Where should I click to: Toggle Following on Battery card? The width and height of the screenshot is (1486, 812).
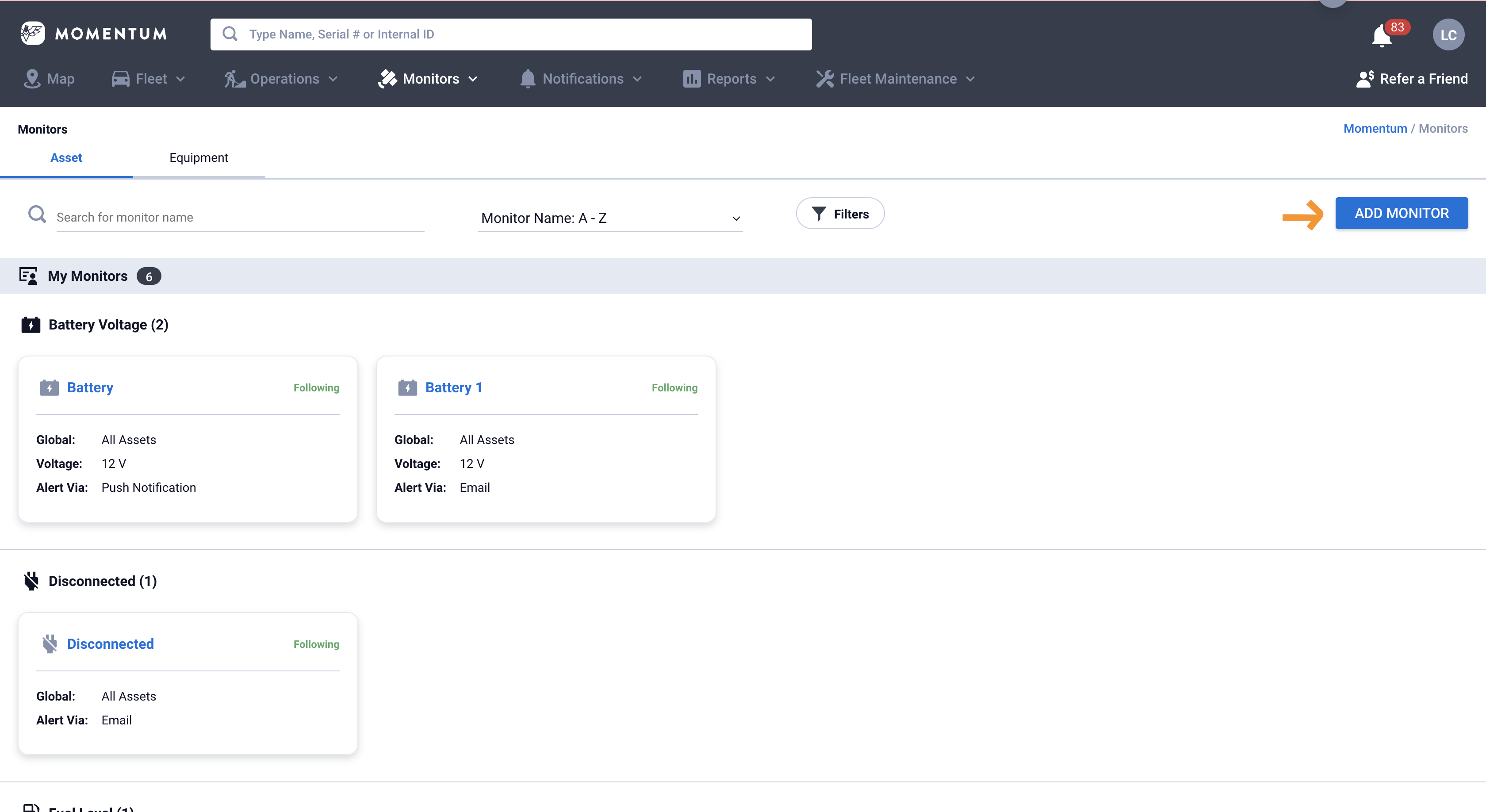click(x=316, y=387)
